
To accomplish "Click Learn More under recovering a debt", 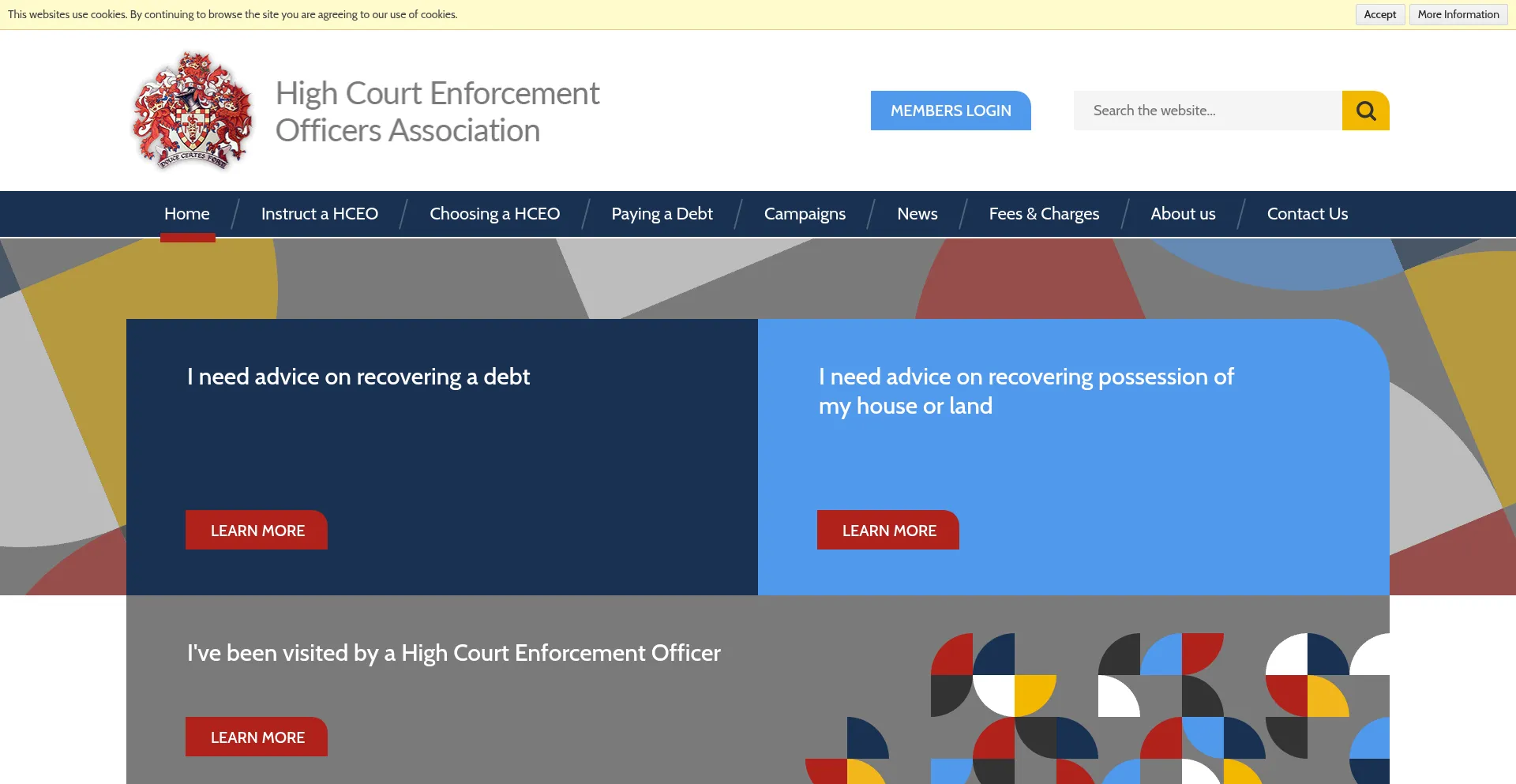I will click(257, 530).
